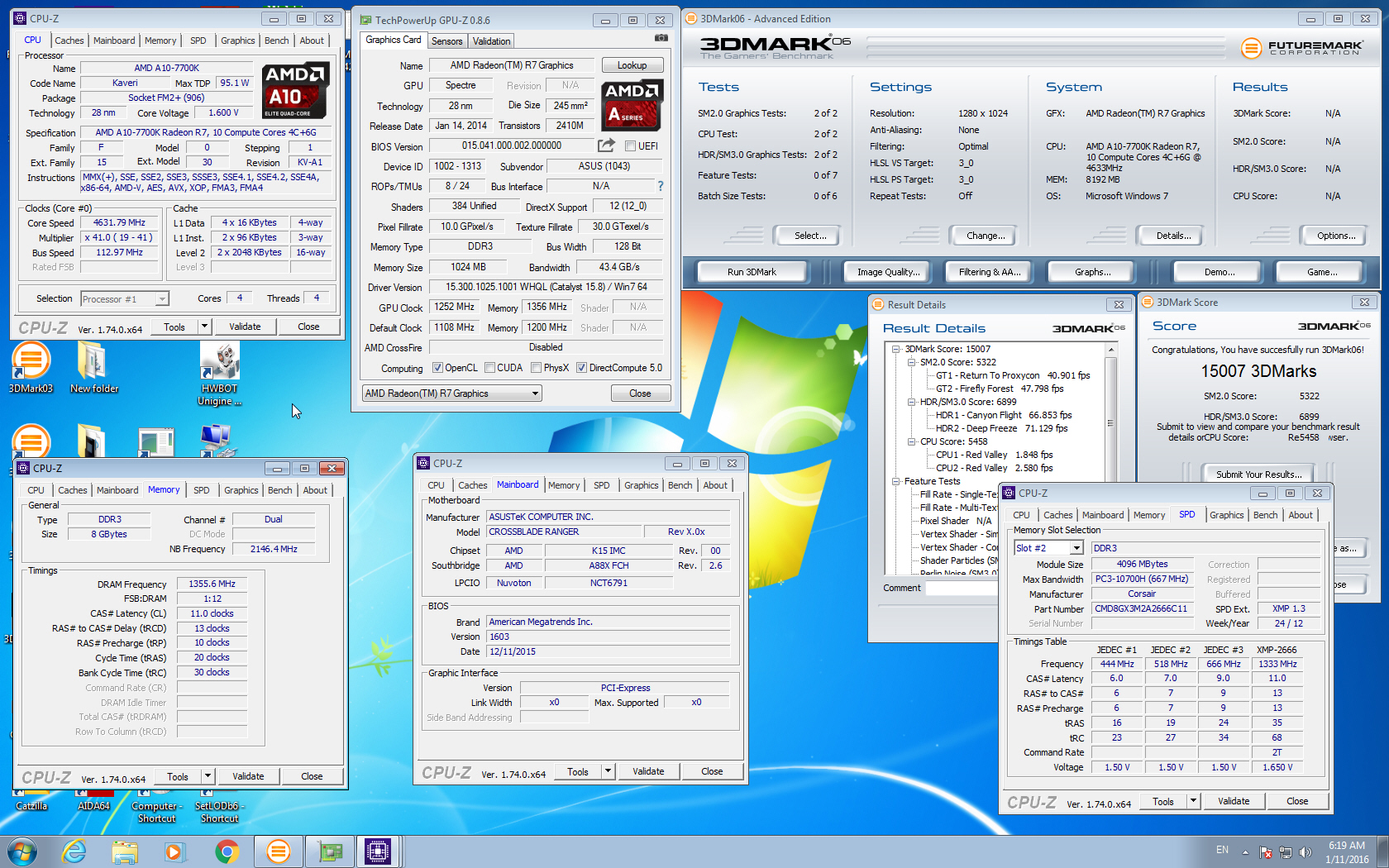Select the SetLODb6 Shortcut desktop icon
The image size is (1389, 868).
[x=219, y=807]
